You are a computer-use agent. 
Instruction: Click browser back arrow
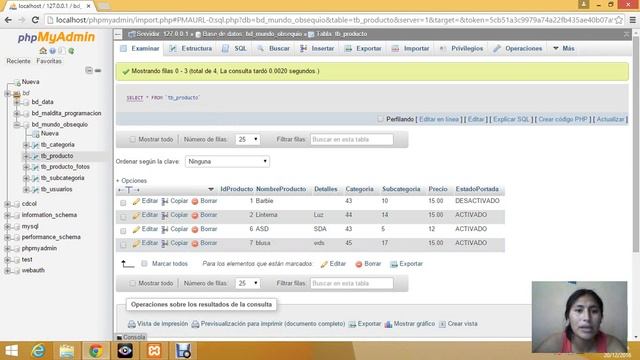8,20
